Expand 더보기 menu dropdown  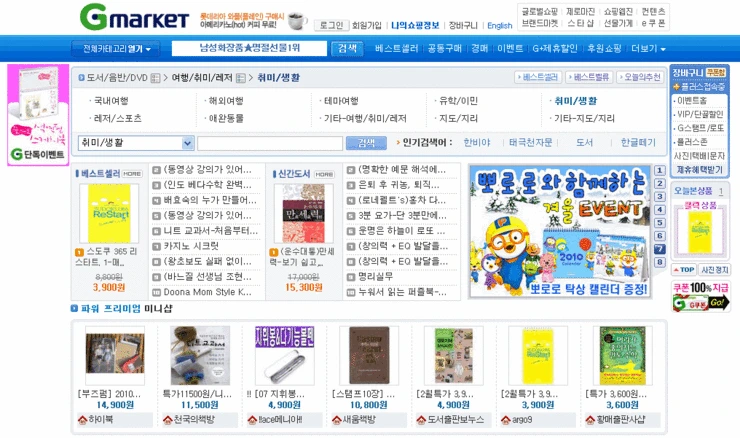pos(648,49)
